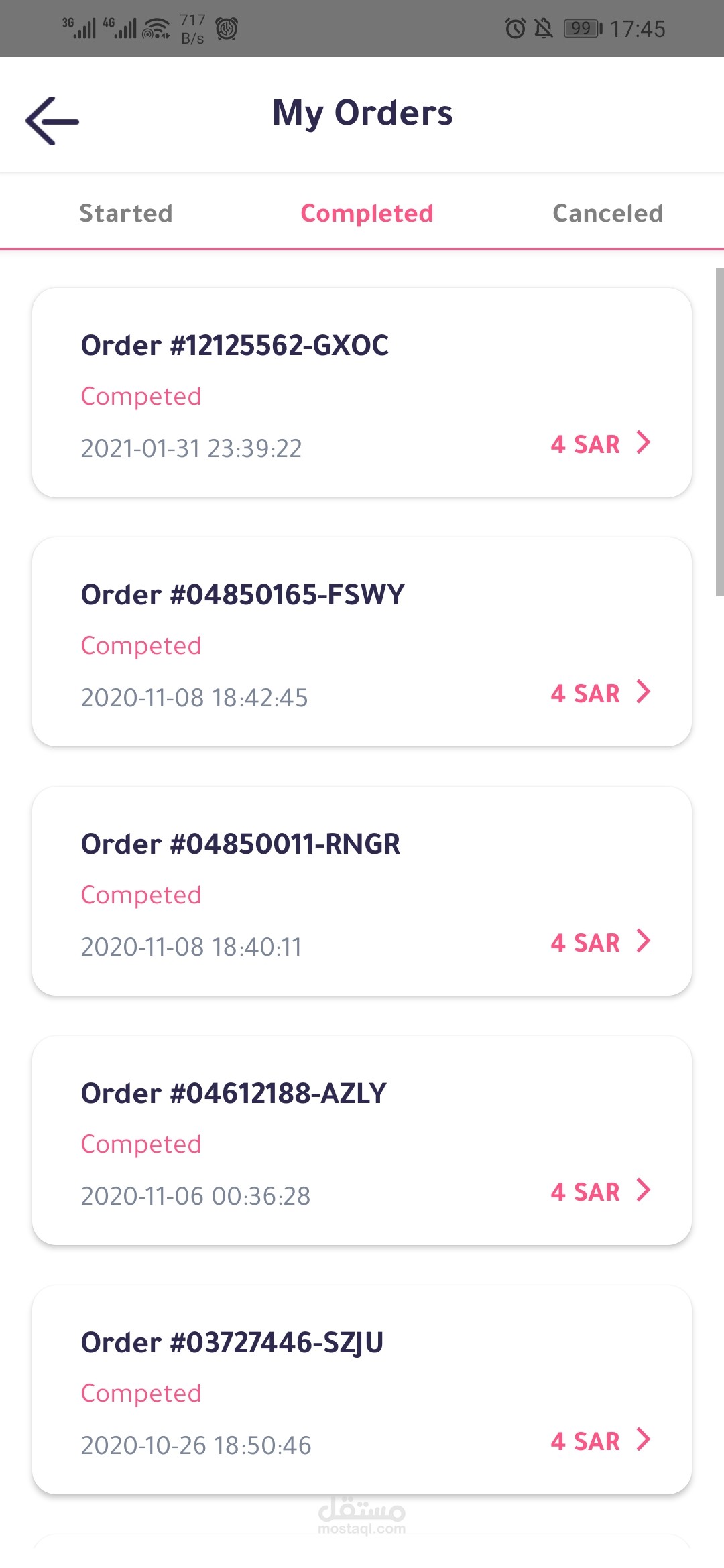Select the Completed tab
Screen dimensions: 724x1568
tap(367, 213)
